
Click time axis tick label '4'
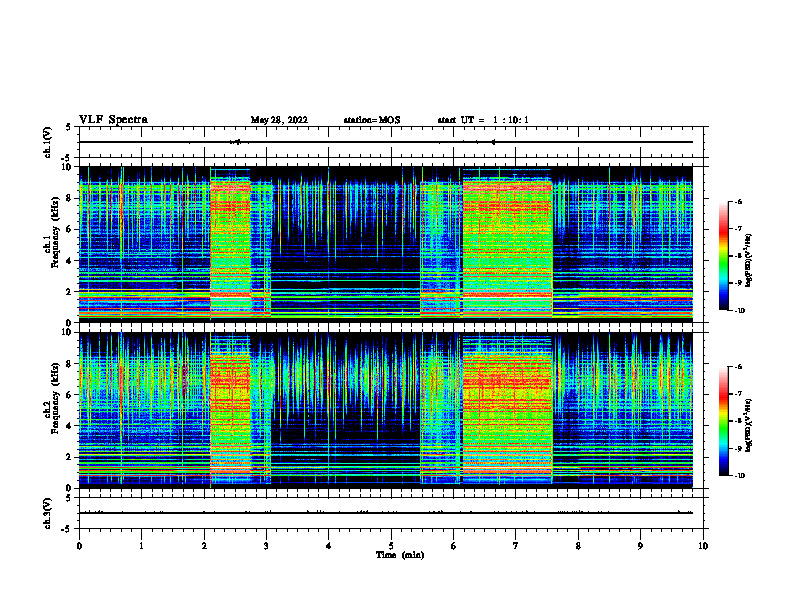click(x=328, y=546)
